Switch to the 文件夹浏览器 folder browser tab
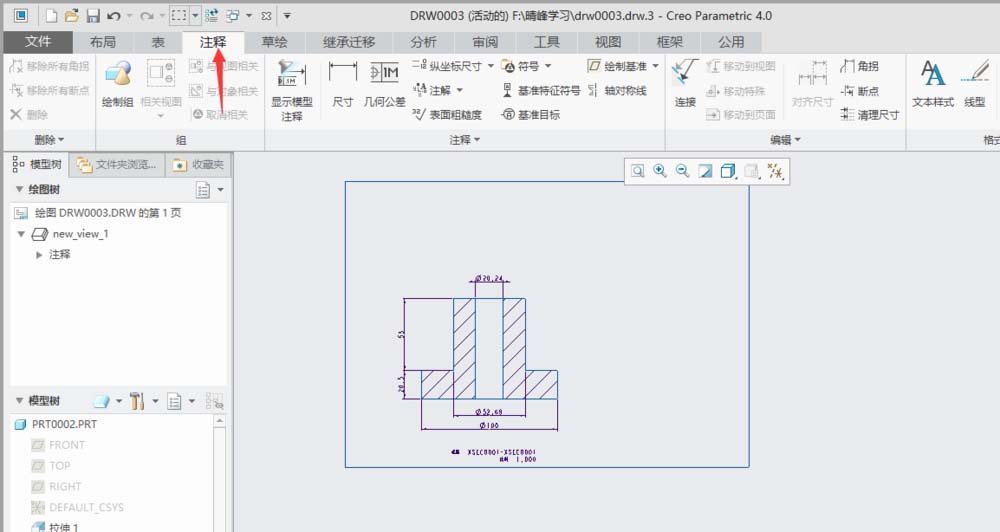This screenshot has width=1000, height=532. [x=117, y=164]
